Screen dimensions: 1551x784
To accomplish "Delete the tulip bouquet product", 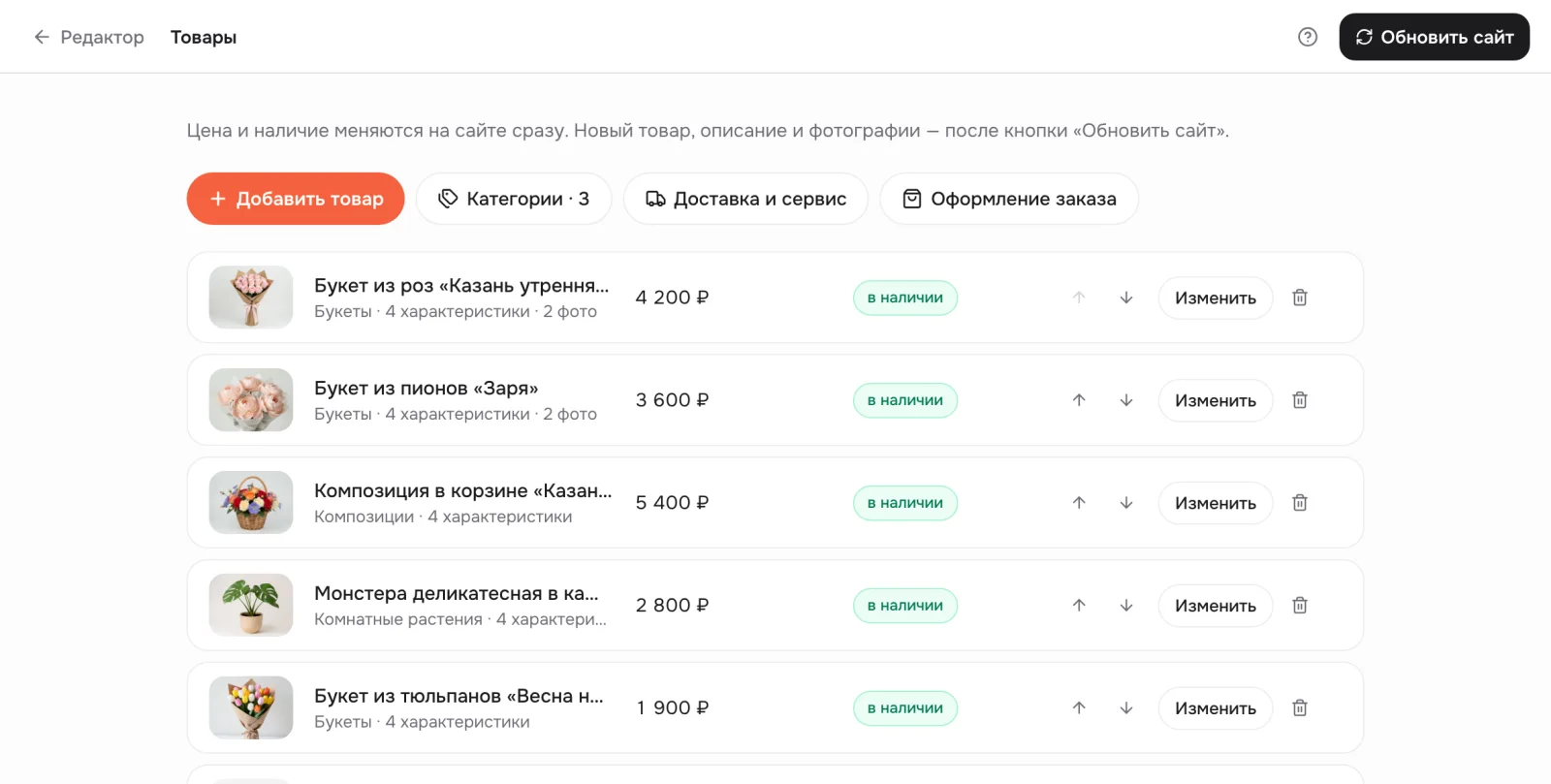I will pyautogui.click(x=1300, y=708).
